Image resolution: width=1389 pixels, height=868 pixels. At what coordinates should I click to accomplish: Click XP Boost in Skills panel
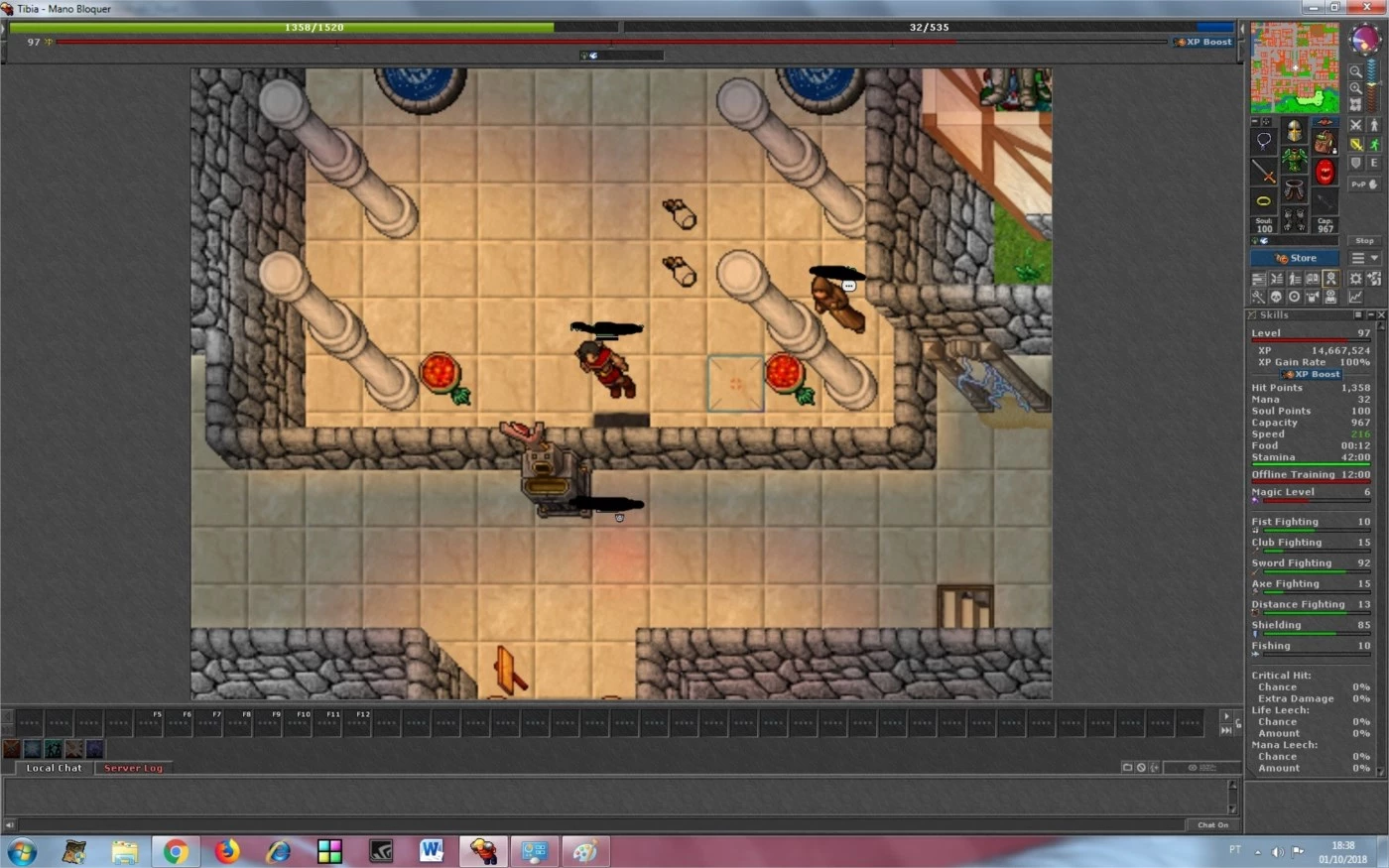pyautogui.click(x=1311, y=374)
